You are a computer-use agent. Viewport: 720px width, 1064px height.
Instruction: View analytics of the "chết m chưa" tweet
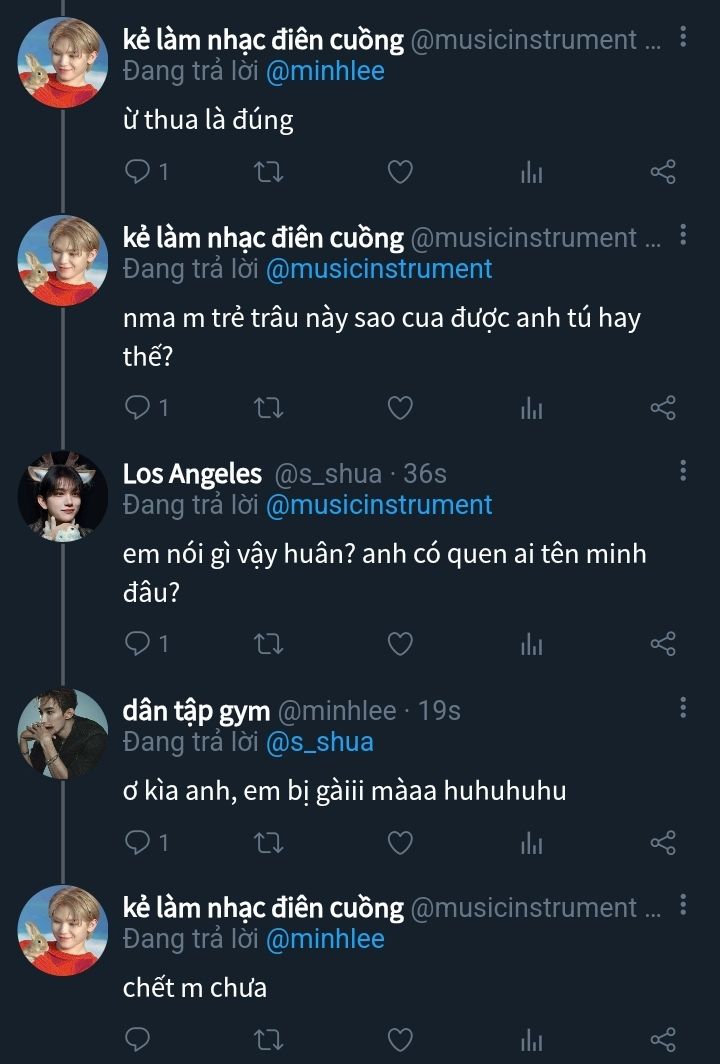point(531,1040)
